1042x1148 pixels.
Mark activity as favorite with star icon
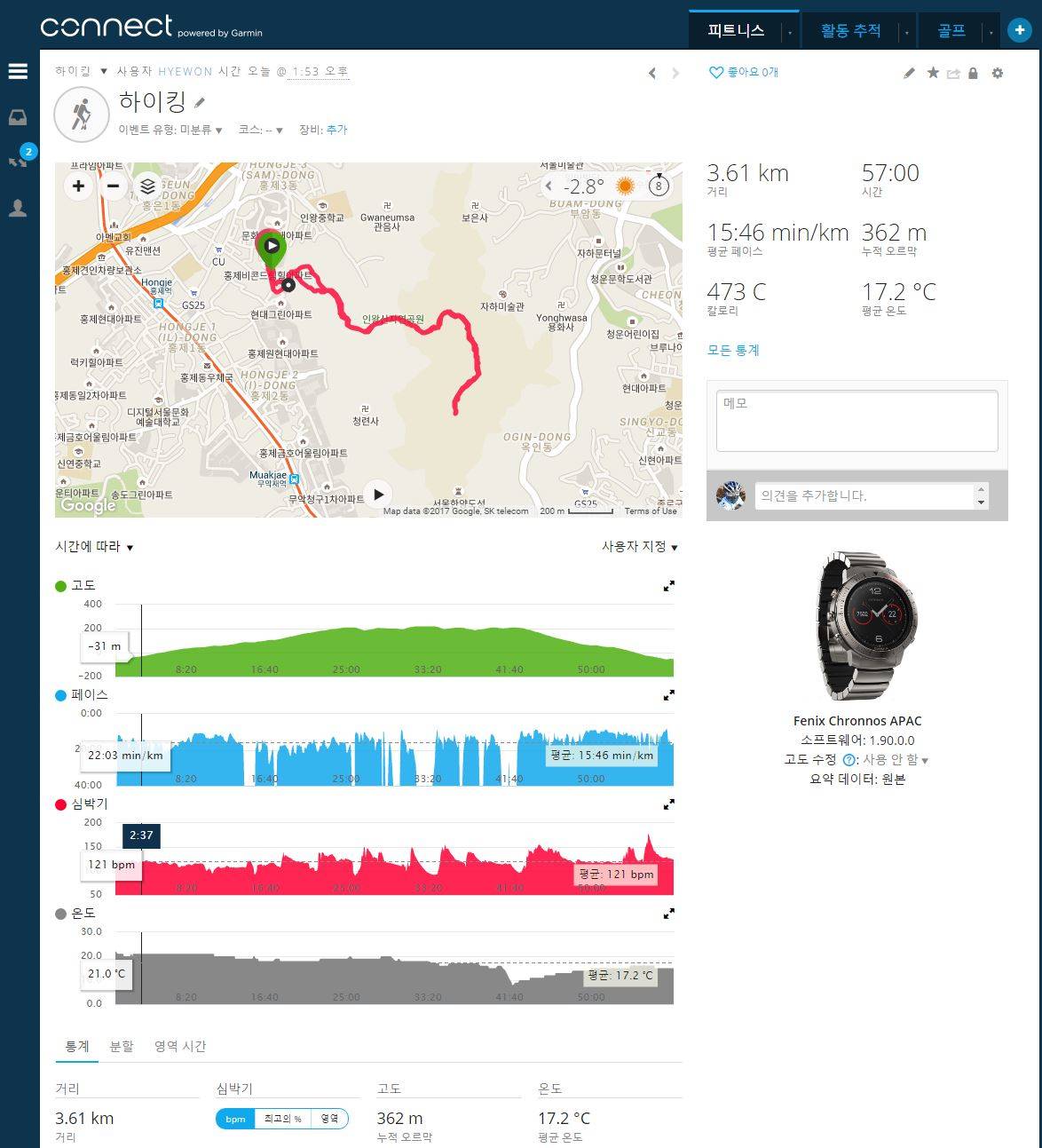click(x=933, y=73)
